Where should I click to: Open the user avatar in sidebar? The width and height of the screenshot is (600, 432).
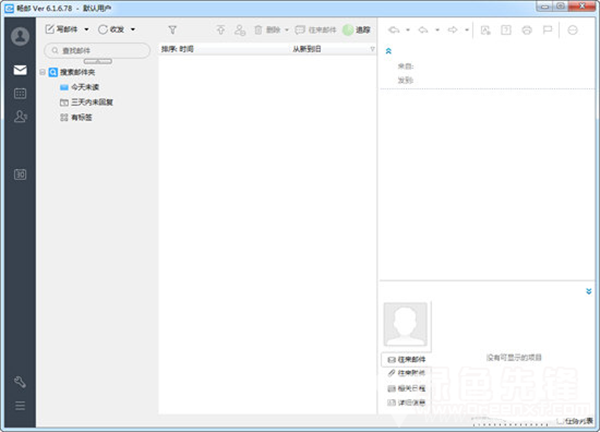coord(20,36)
